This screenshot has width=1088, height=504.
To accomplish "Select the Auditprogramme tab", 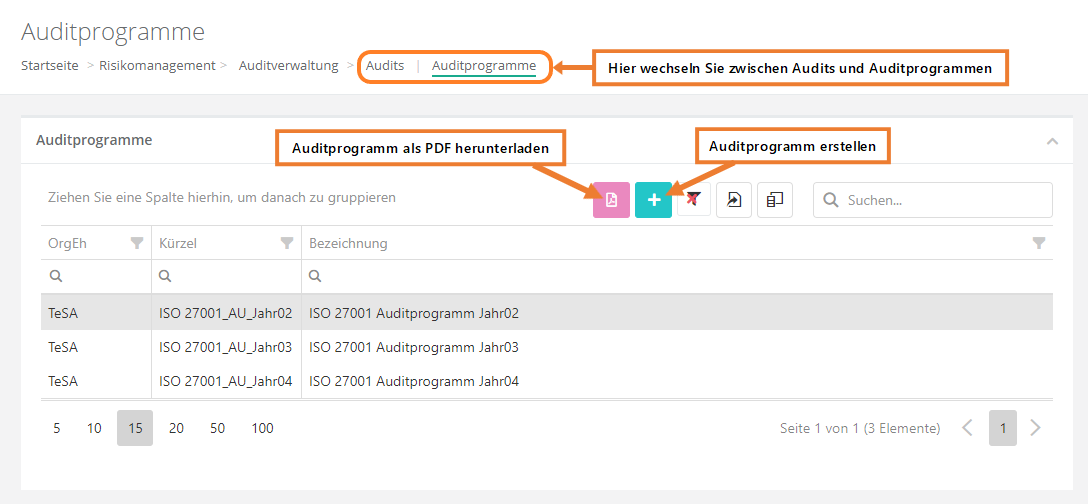I will coord(483,66).
